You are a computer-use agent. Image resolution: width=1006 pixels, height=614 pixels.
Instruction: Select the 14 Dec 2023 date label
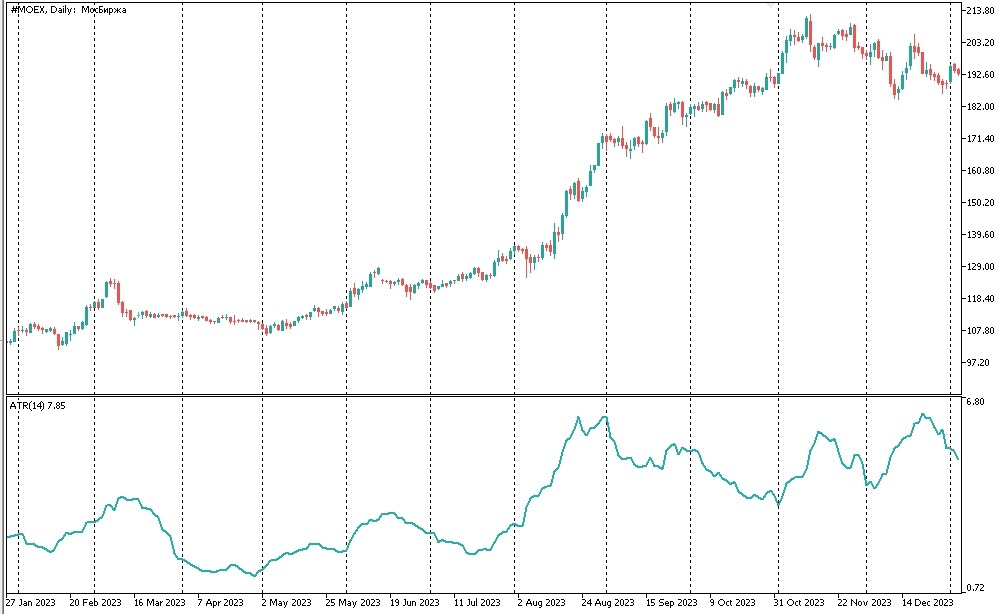[927, 602]
